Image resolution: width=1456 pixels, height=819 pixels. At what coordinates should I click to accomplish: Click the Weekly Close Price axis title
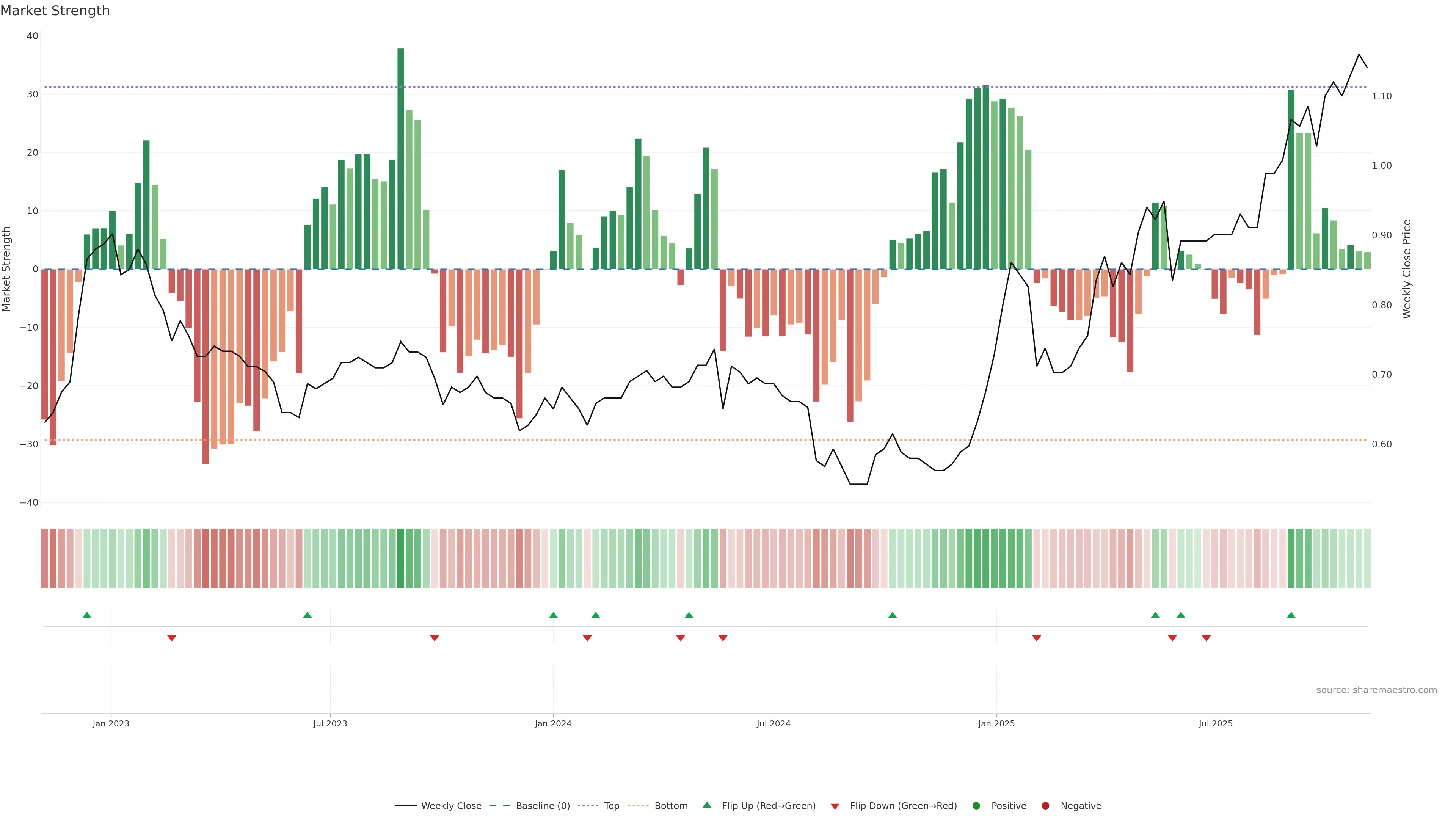1407,269
